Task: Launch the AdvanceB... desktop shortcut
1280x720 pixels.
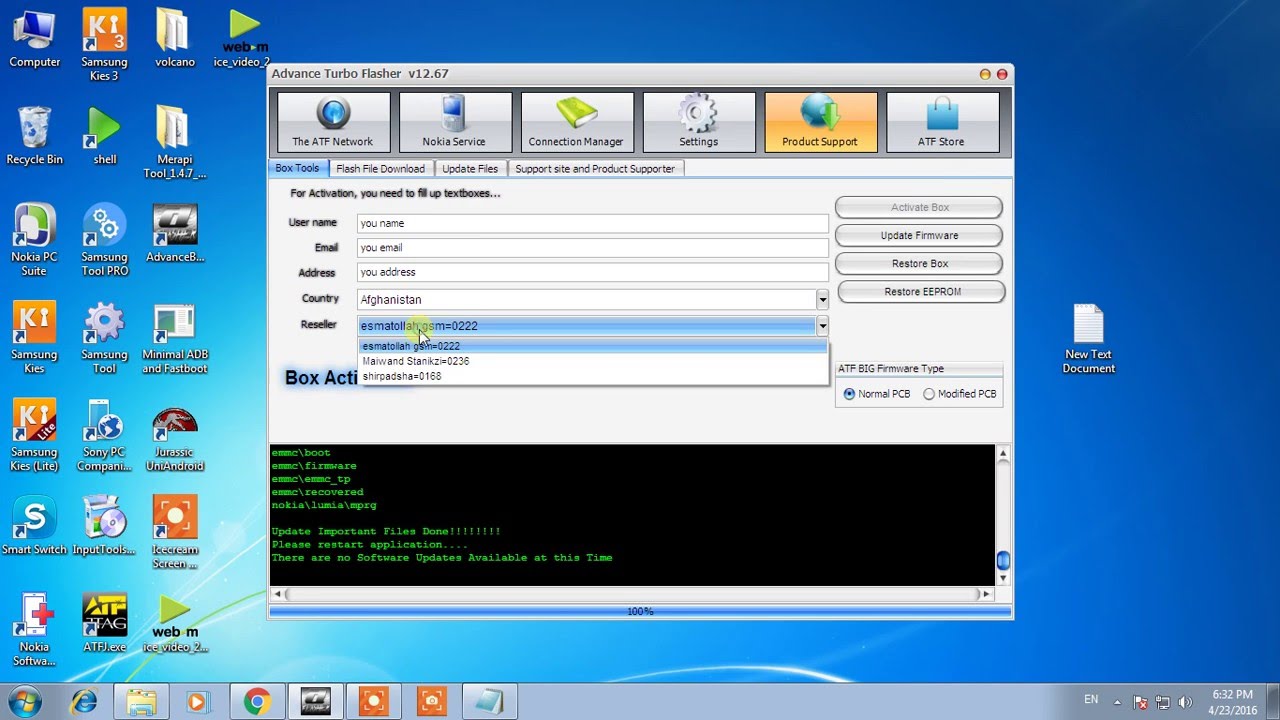Action: tap(175, 234)
